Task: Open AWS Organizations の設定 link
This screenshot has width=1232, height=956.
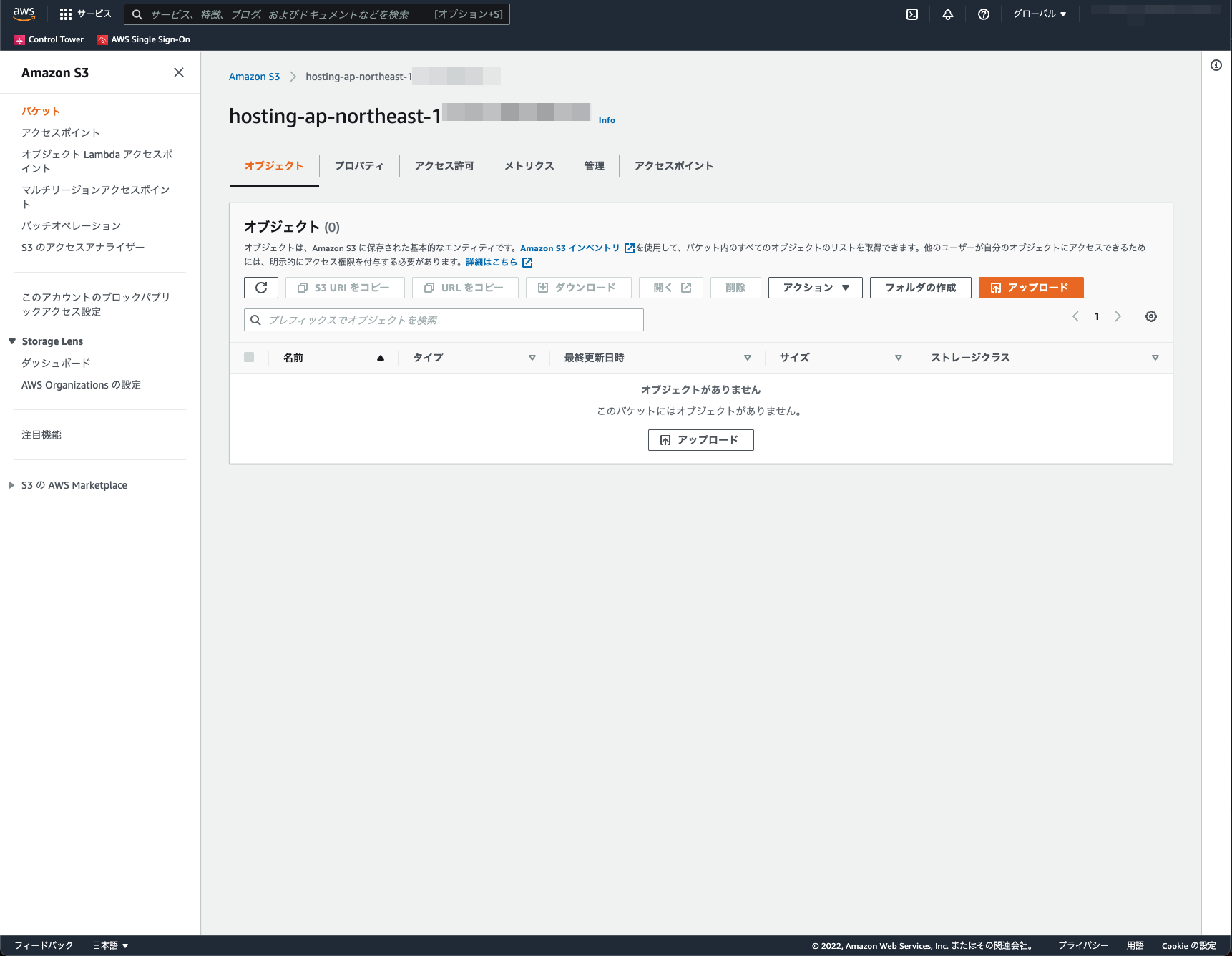Action: [x=82, y=385]
